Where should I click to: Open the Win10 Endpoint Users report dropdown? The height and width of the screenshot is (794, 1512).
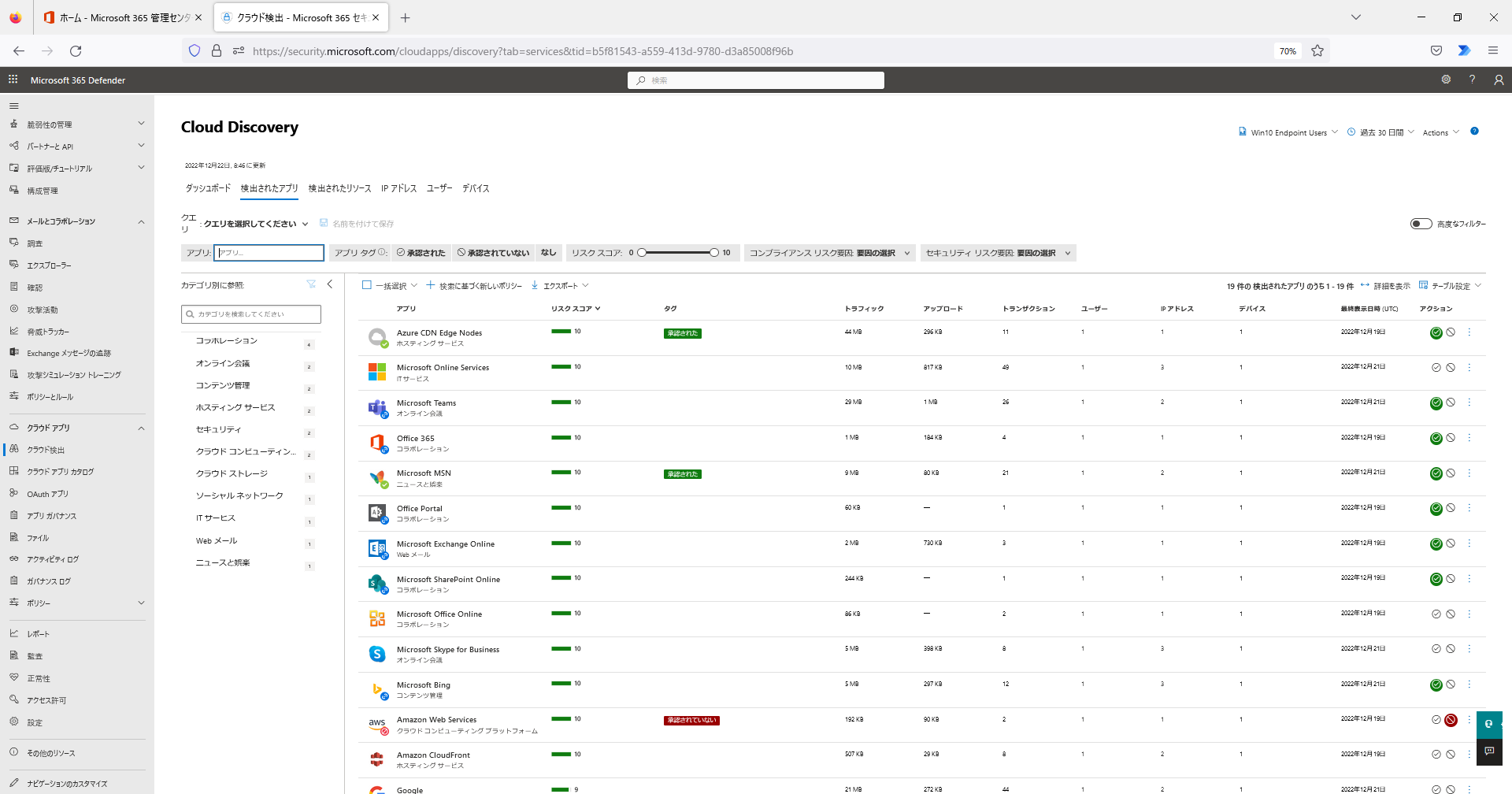[1288, 132]
